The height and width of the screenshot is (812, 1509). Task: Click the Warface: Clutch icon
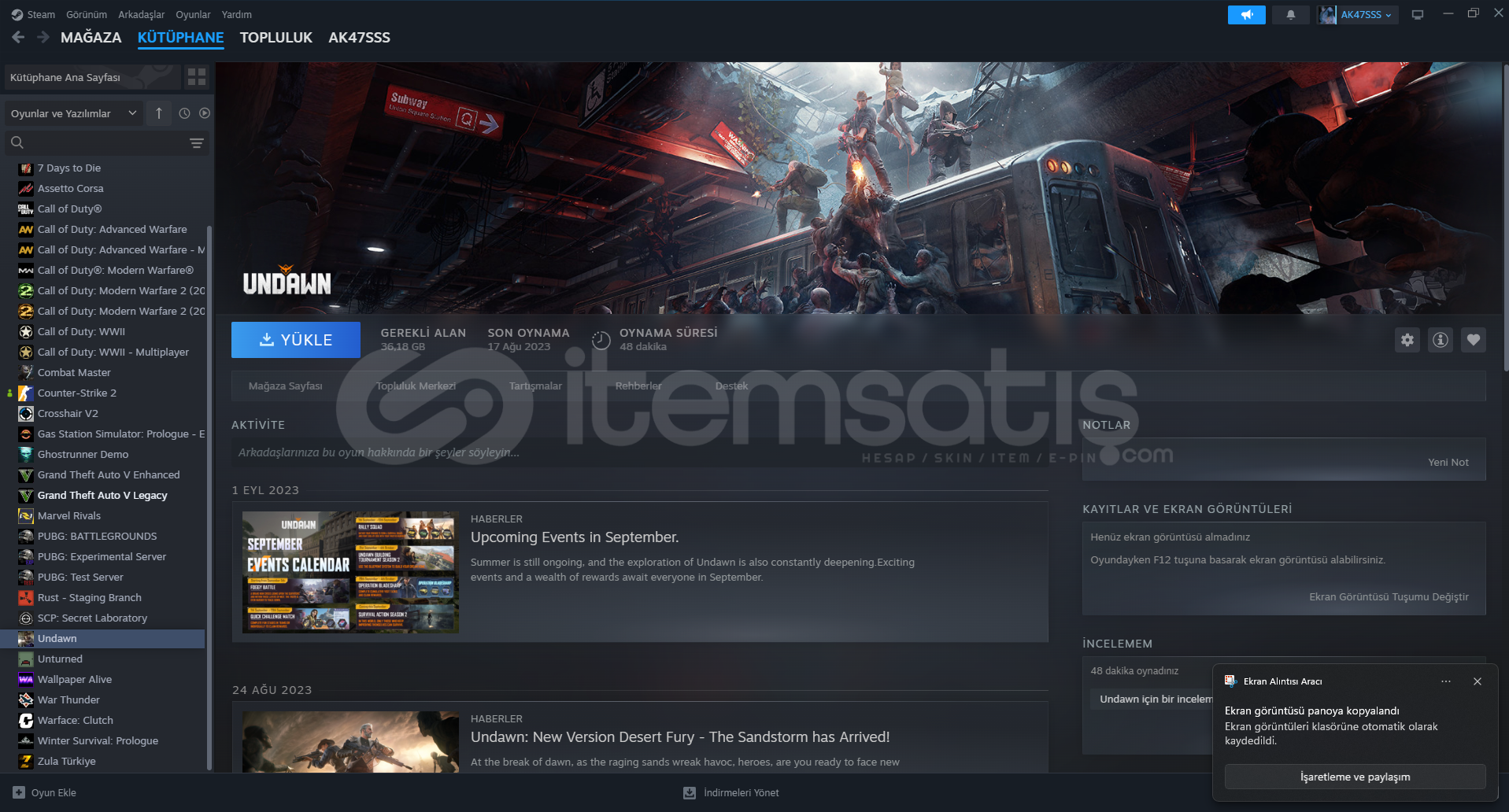coord(26,720)
